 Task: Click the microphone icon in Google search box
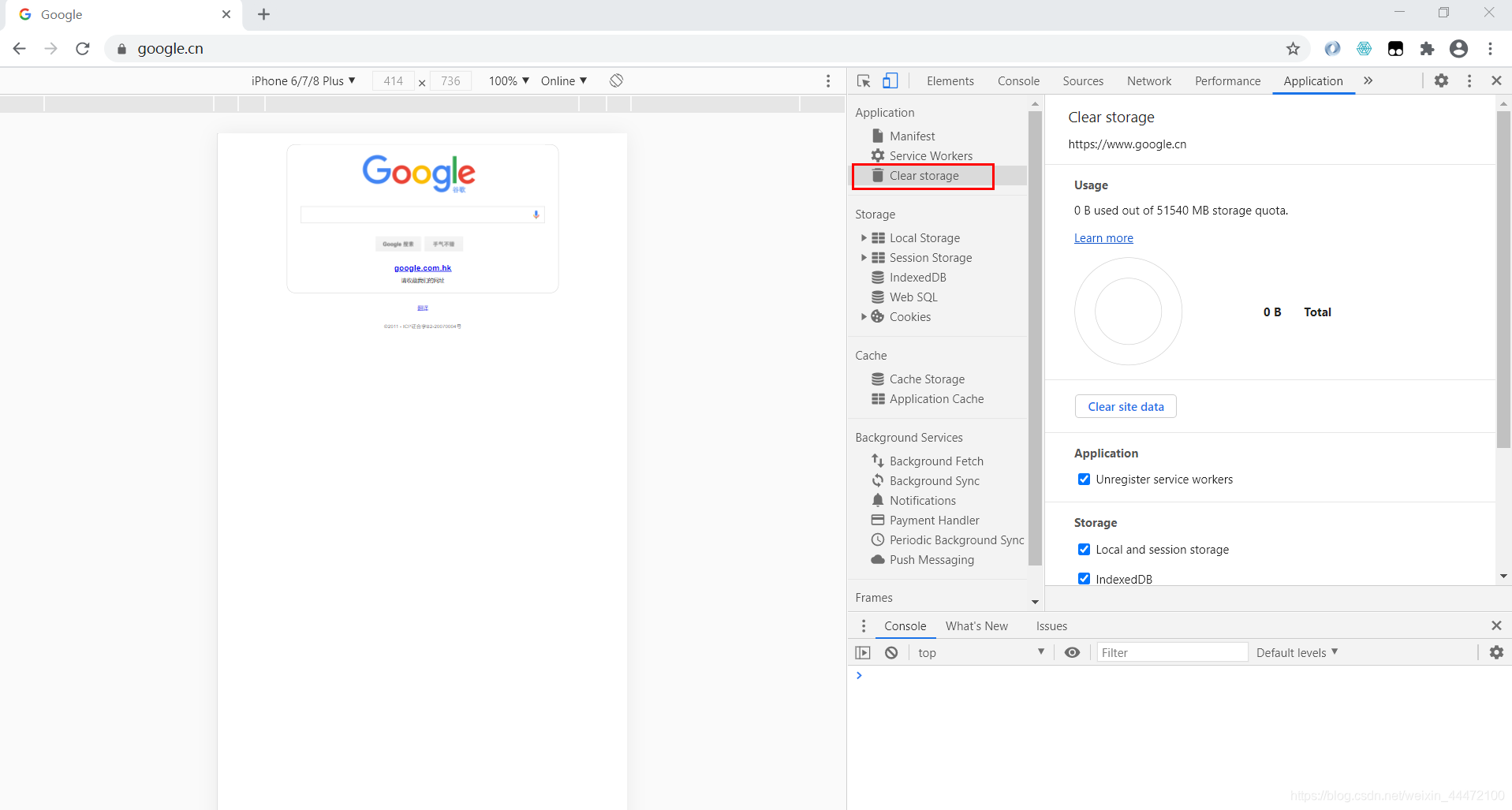tap(536, 215)
